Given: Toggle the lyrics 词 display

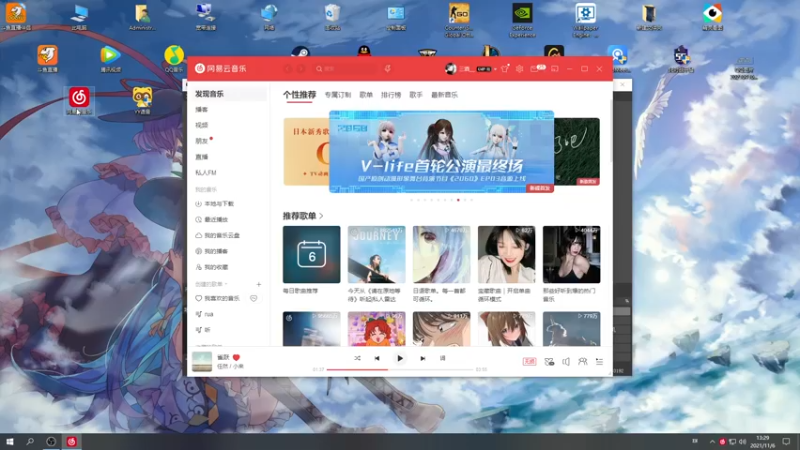Looking at the screenshot, I should point(442,359).
